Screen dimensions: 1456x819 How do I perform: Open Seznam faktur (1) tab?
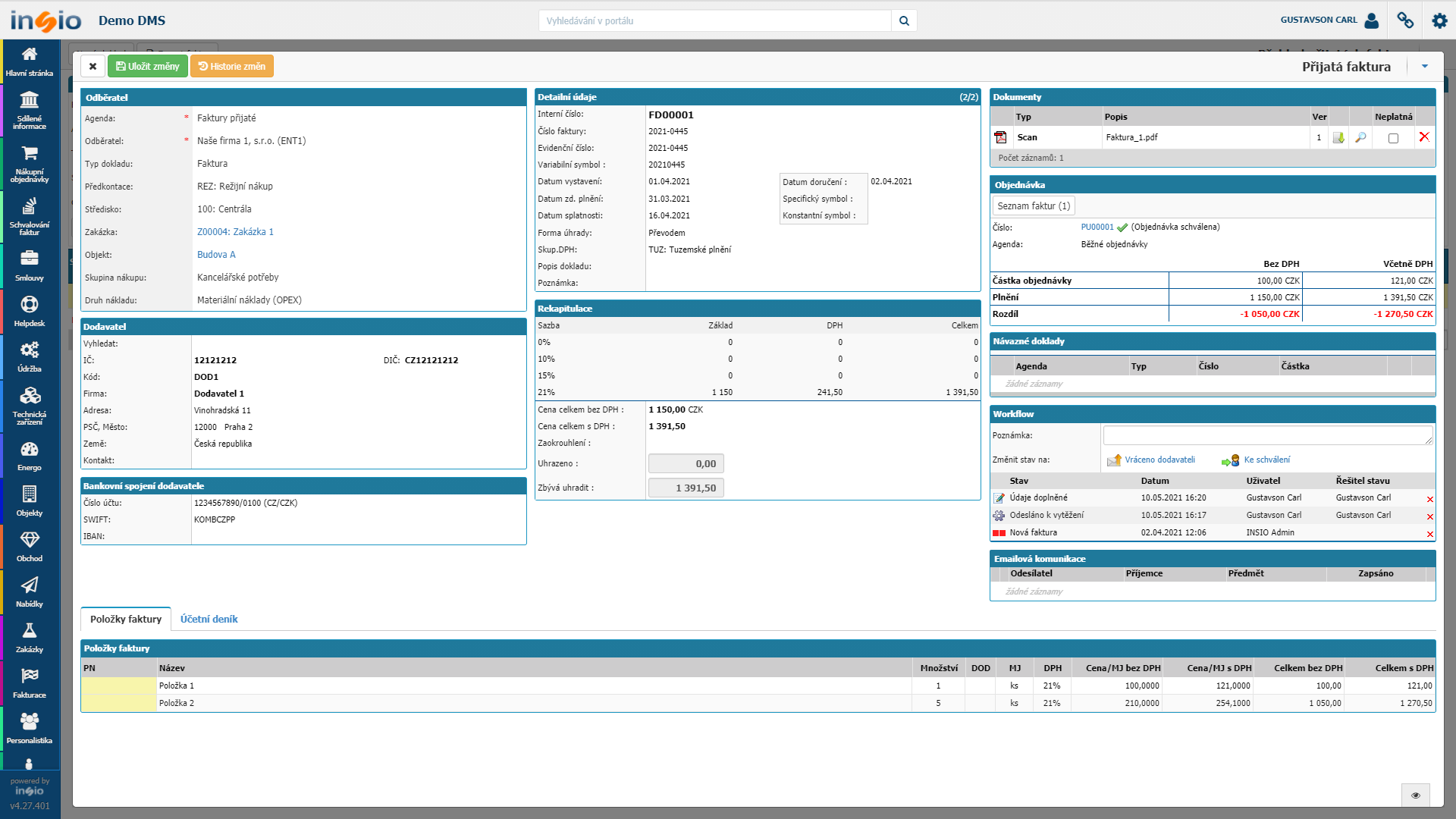(1034, 206)
